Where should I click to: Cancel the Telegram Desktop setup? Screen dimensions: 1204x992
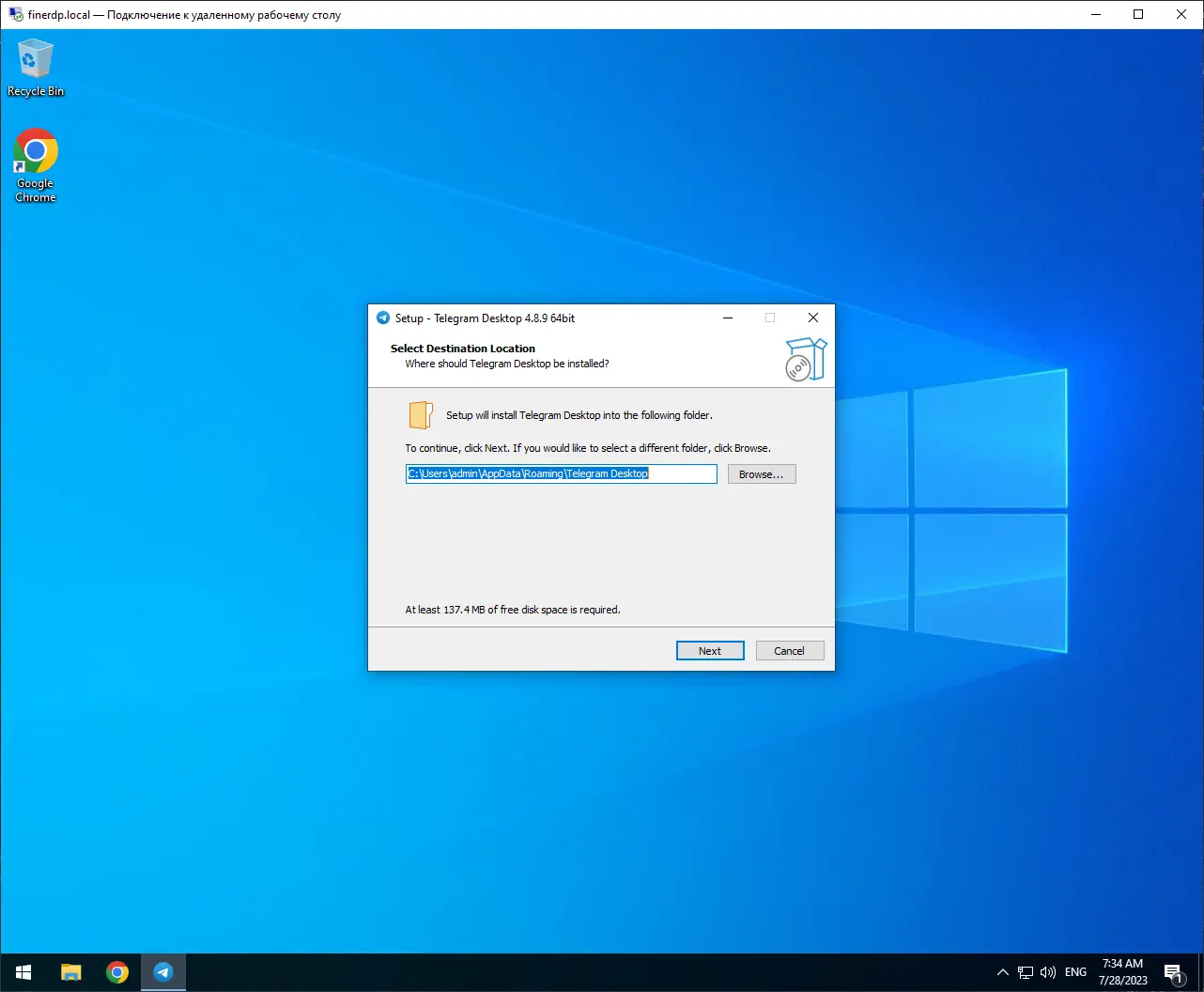pyautogui.click(x=789, y=651)
